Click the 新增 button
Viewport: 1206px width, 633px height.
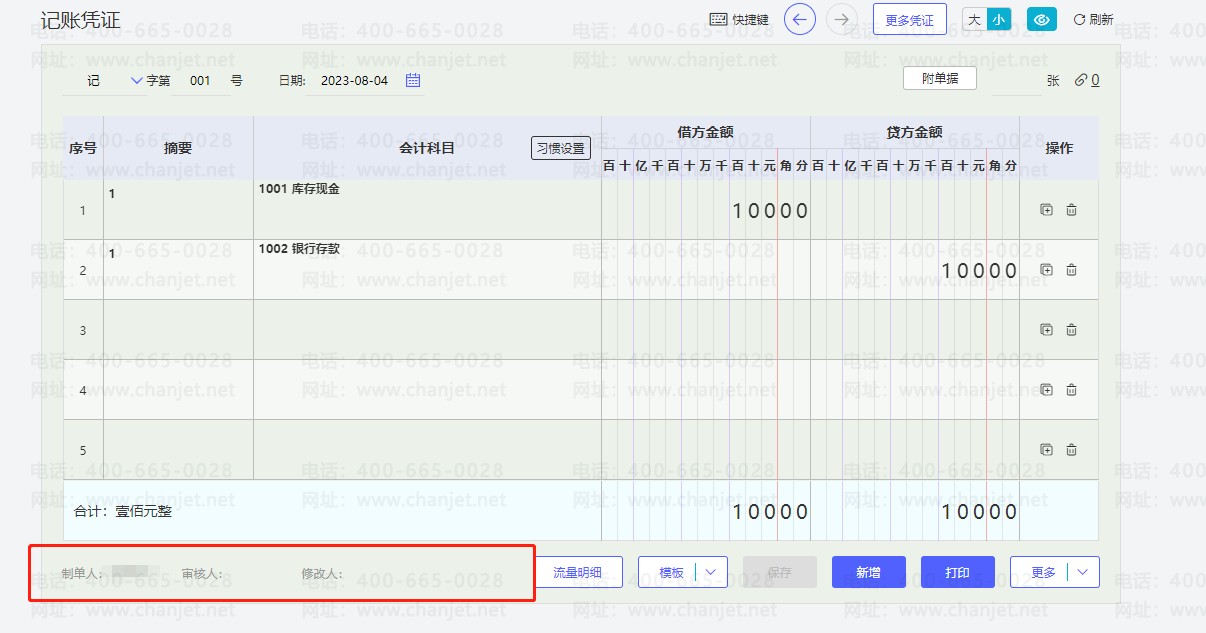[x=868, y=572]
